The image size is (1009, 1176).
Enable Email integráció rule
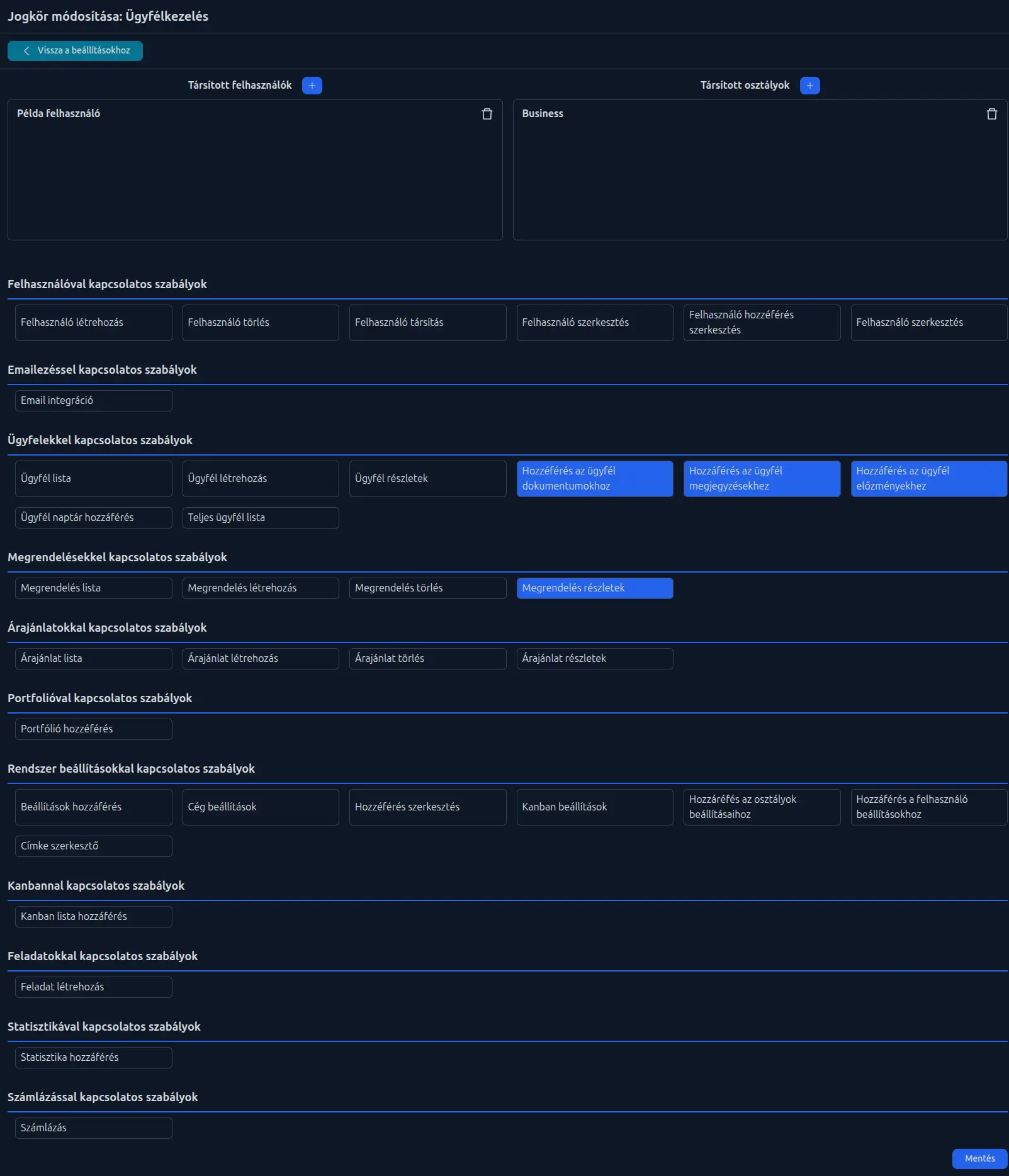pyautogui.click(x=93, y=401)
